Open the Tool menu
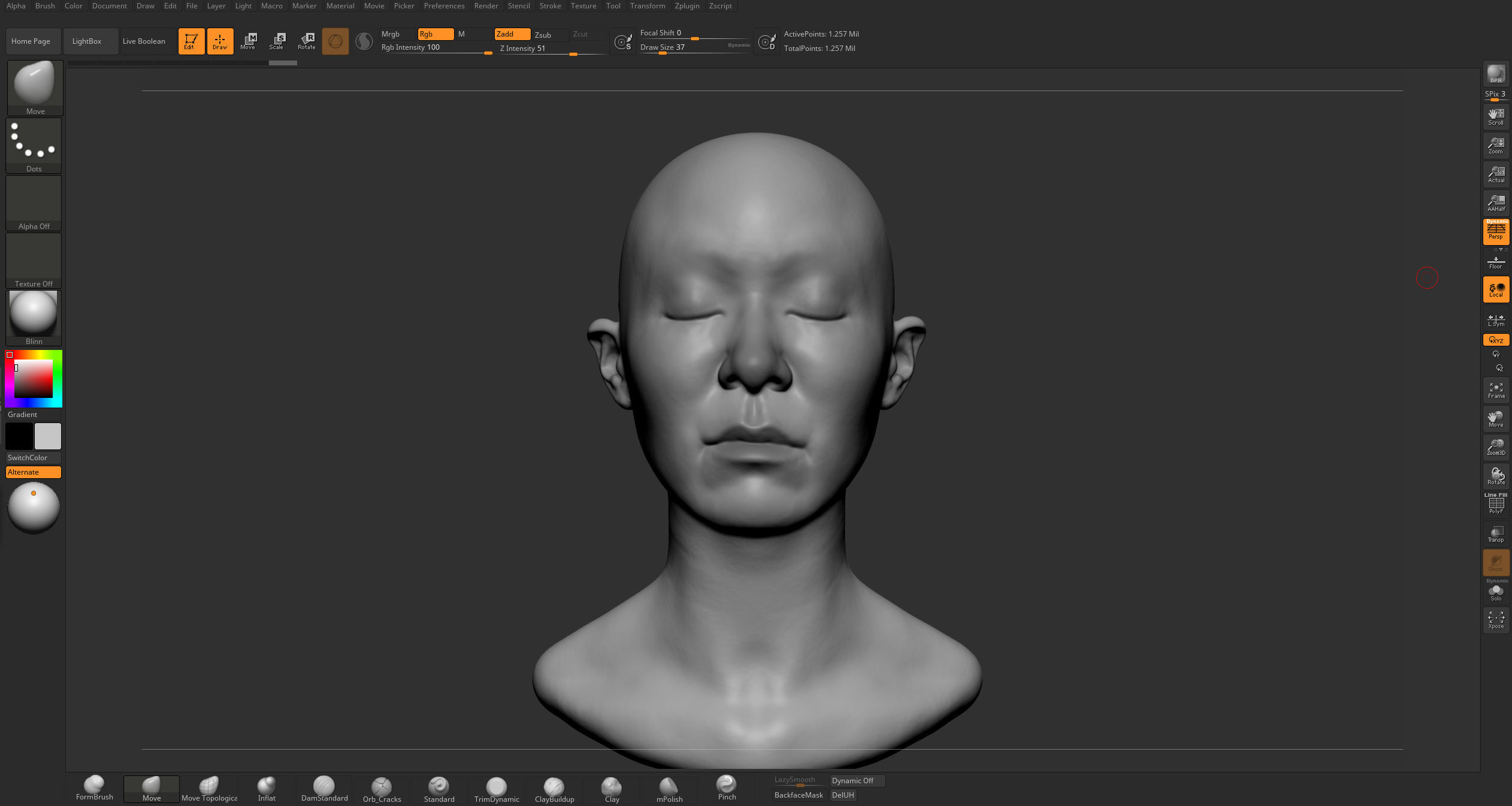The image size is (1512, 806). 613,6
